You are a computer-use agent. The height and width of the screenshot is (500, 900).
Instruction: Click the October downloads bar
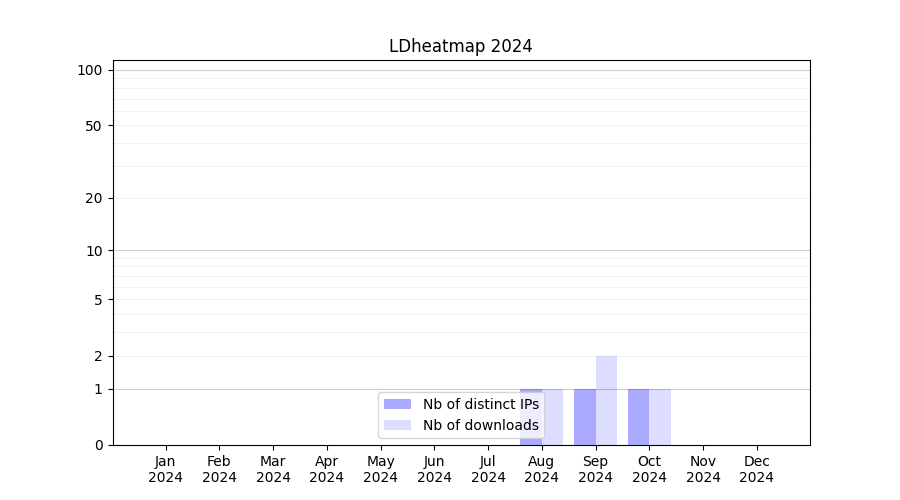660,417
